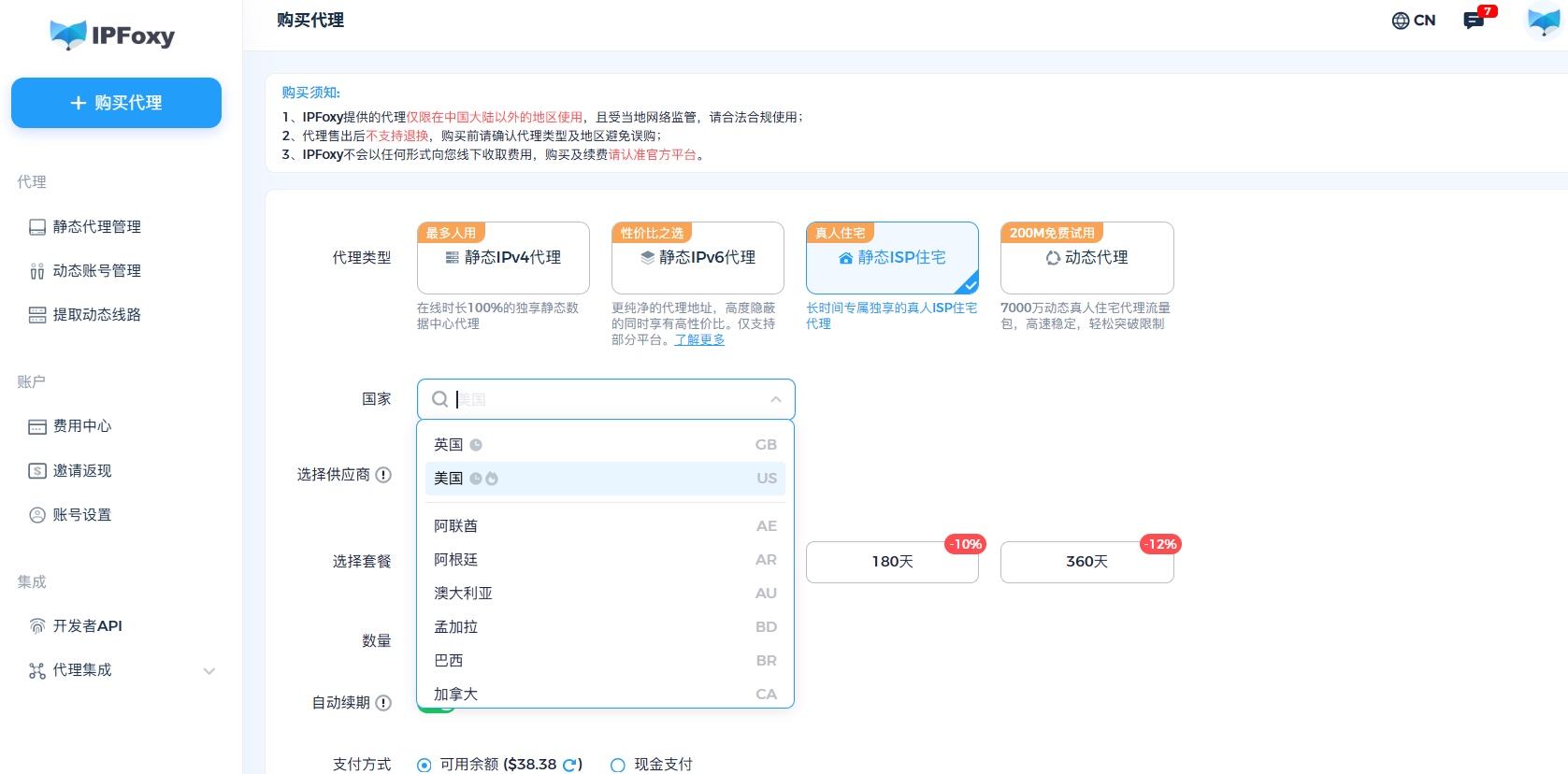Select 可用余额 payment radio button
The width and height of the screenshot is (1568, 774).
coord(424,765)
